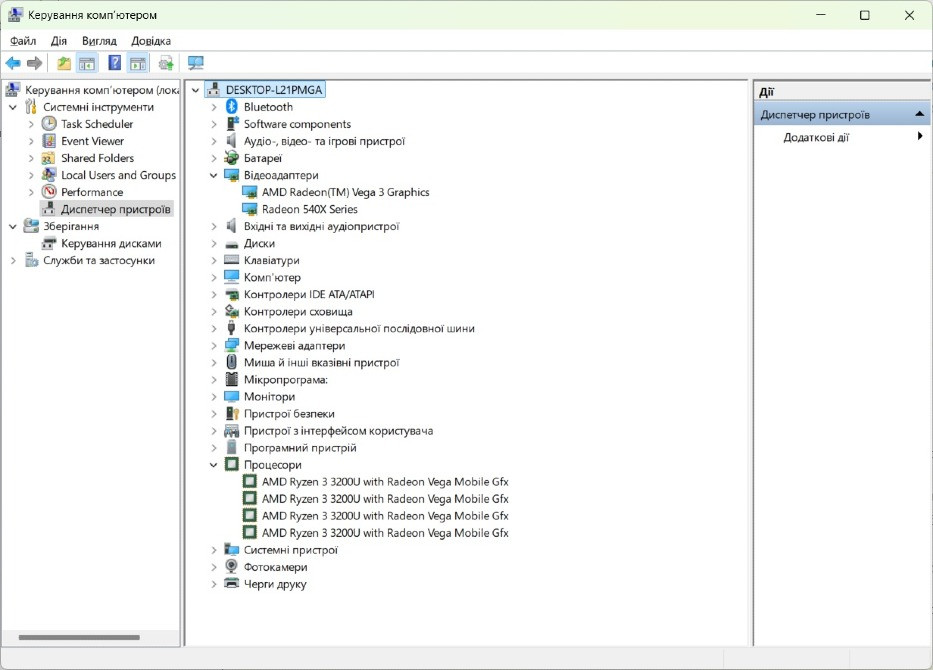Toggle the show/hide console tree button
Image resolution: width=933 pixels, height=670 pixels.
tap(87, 63)
